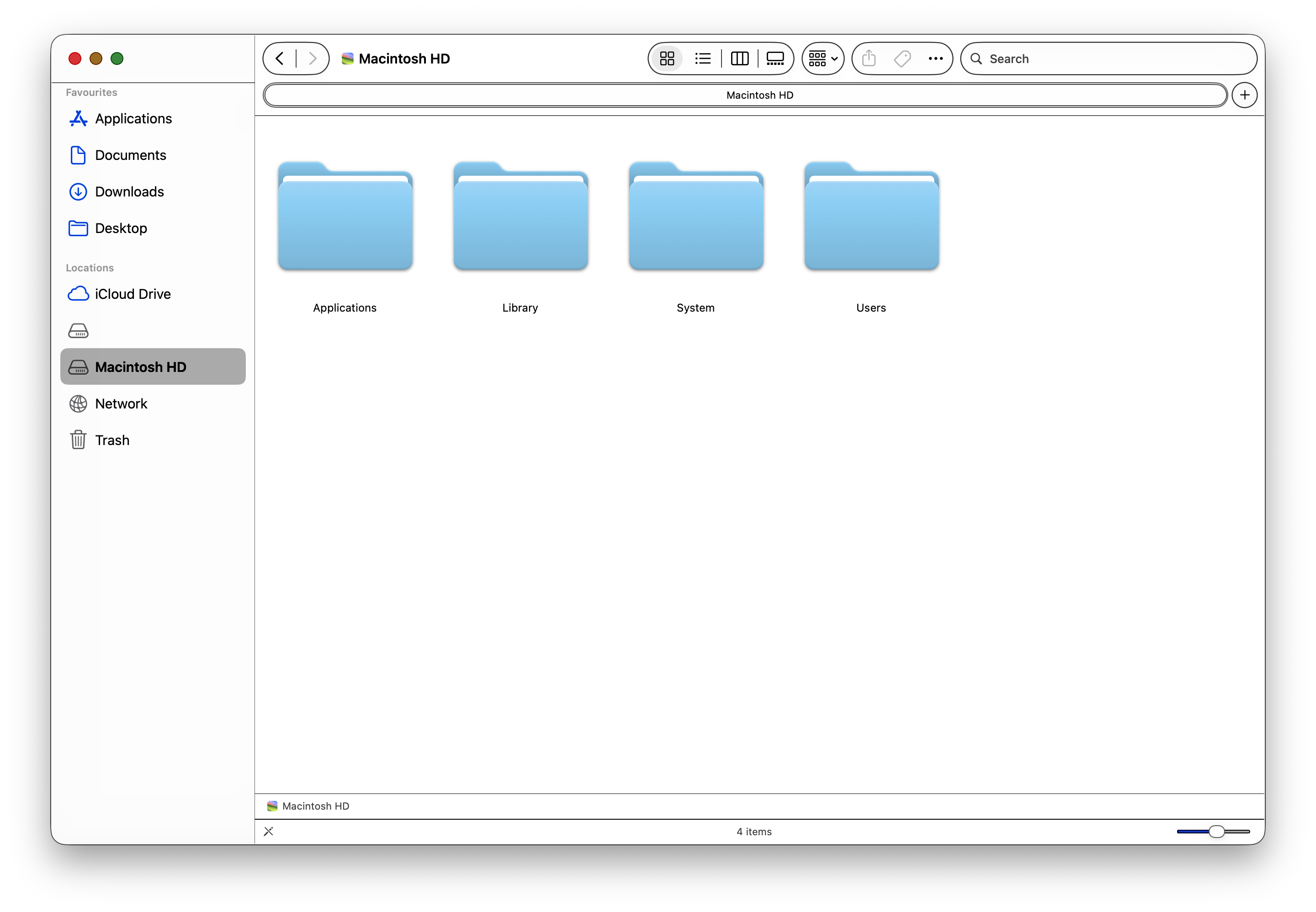This screenshot has height=912, width=1316.
Task: Select the Users folder icon
Action: [x=871, y=215]
